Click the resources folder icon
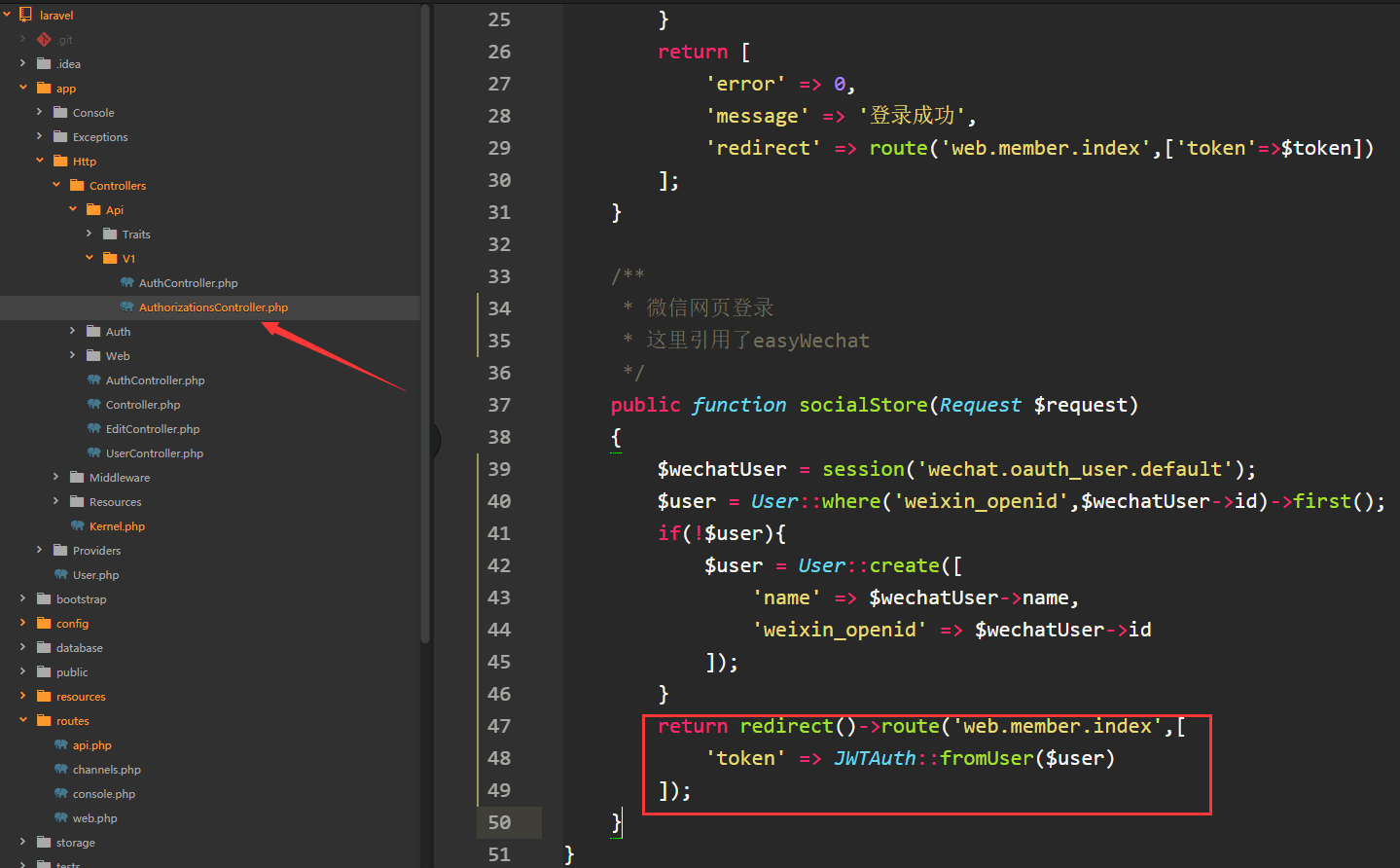This screenshot has width=1400, height=868. [x=44, y=696]
